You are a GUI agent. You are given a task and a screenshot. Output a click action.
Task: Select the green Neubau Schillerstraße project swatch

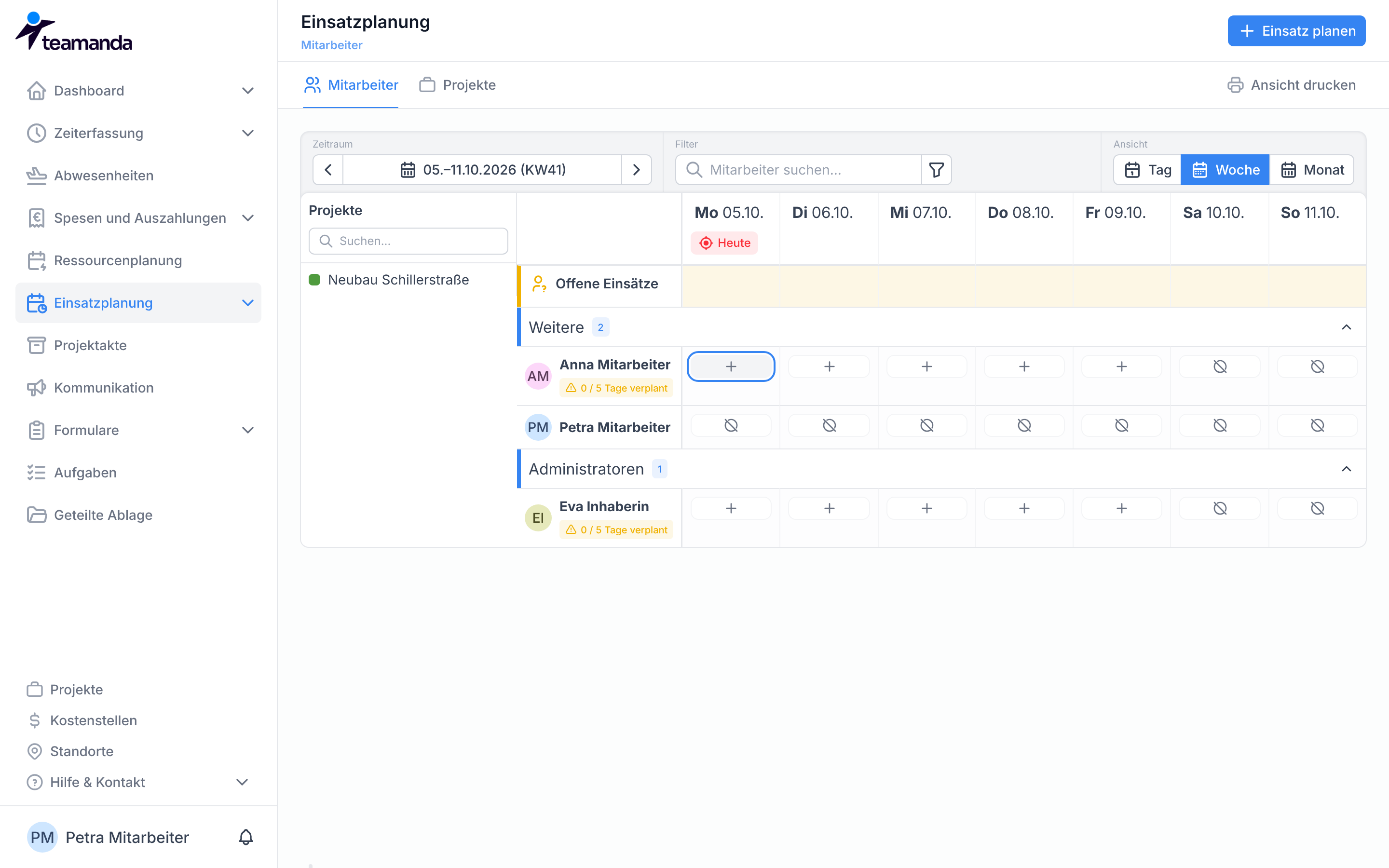tap(314, 280)
